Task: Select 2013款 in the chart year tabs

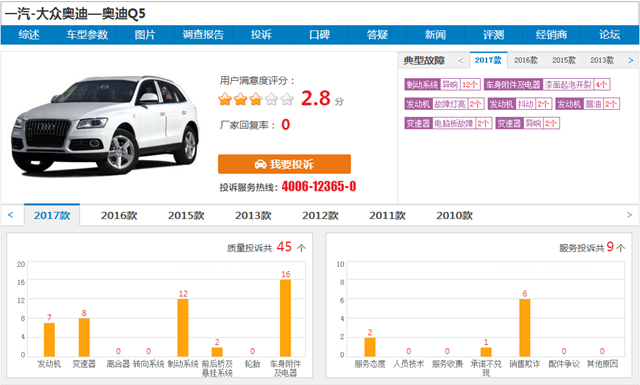Action: click(253, 216)
